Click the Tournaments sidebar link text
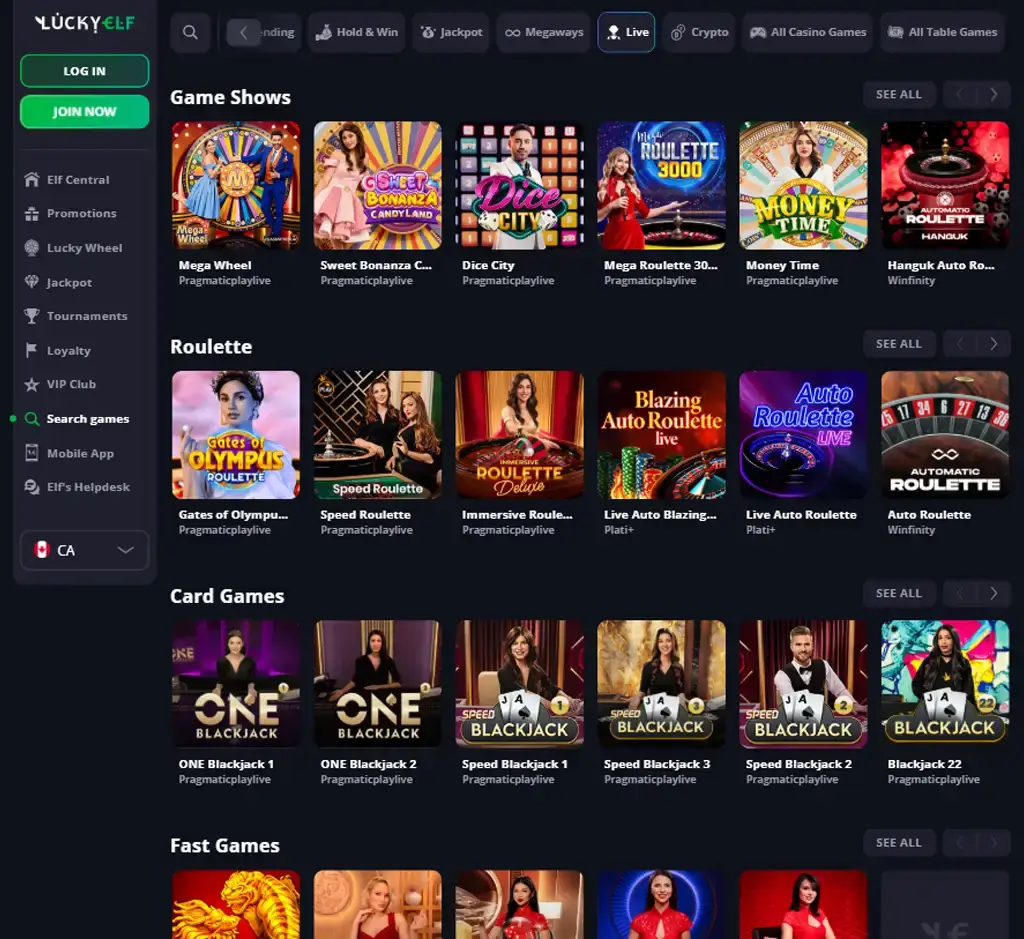 (87, 316)
